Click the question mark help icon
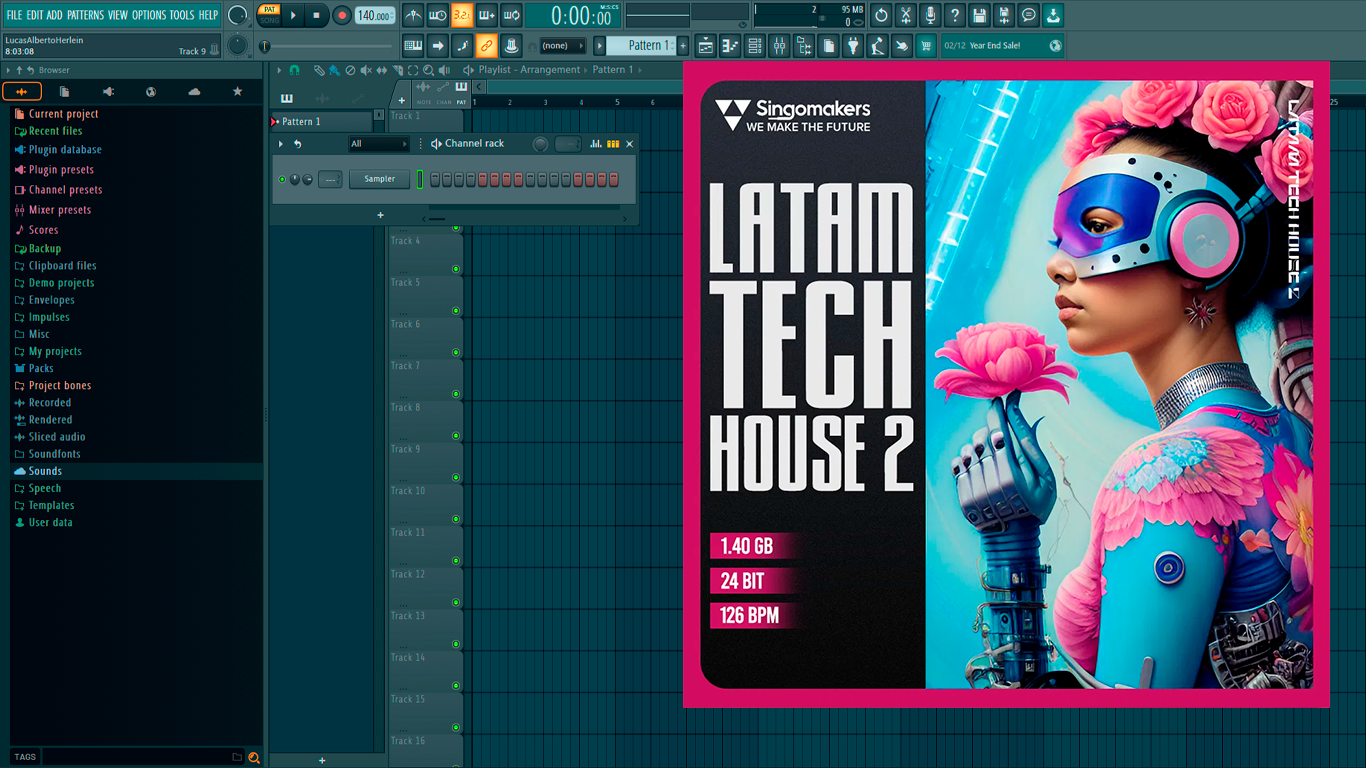This screenshot has height=768, width=1366. click(955, 15)
